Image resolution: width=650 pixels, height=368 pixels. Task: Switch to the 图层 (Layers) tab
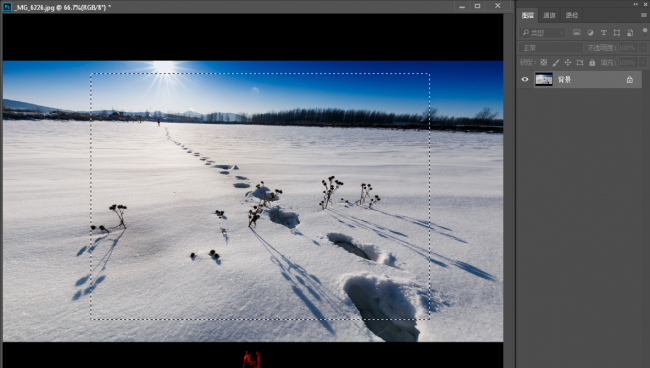pyautogui.click(x=528, y=15)
